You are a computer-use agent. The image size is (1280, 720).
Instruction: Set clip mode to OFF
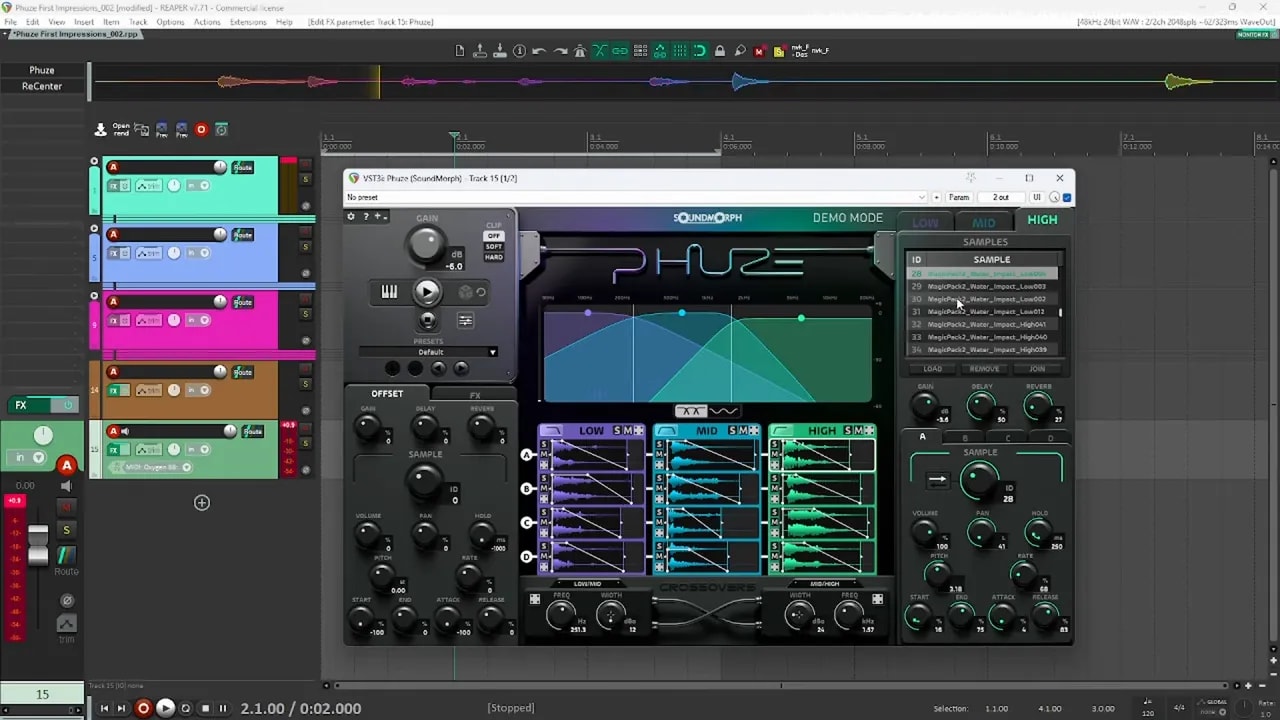494,236
